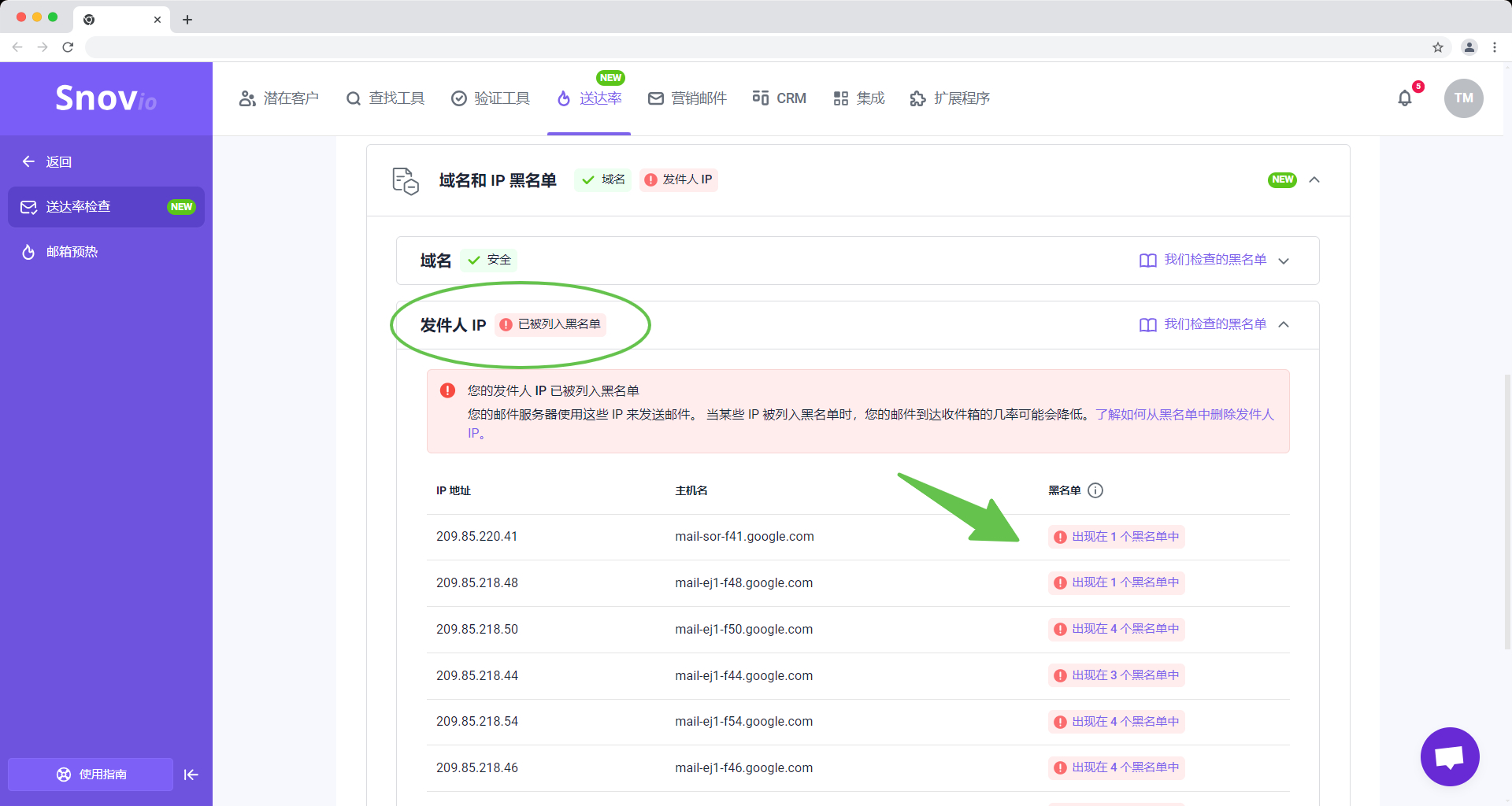Go forward in browser history
Viewport: 1512px width, 806px height.
point(43,47)
